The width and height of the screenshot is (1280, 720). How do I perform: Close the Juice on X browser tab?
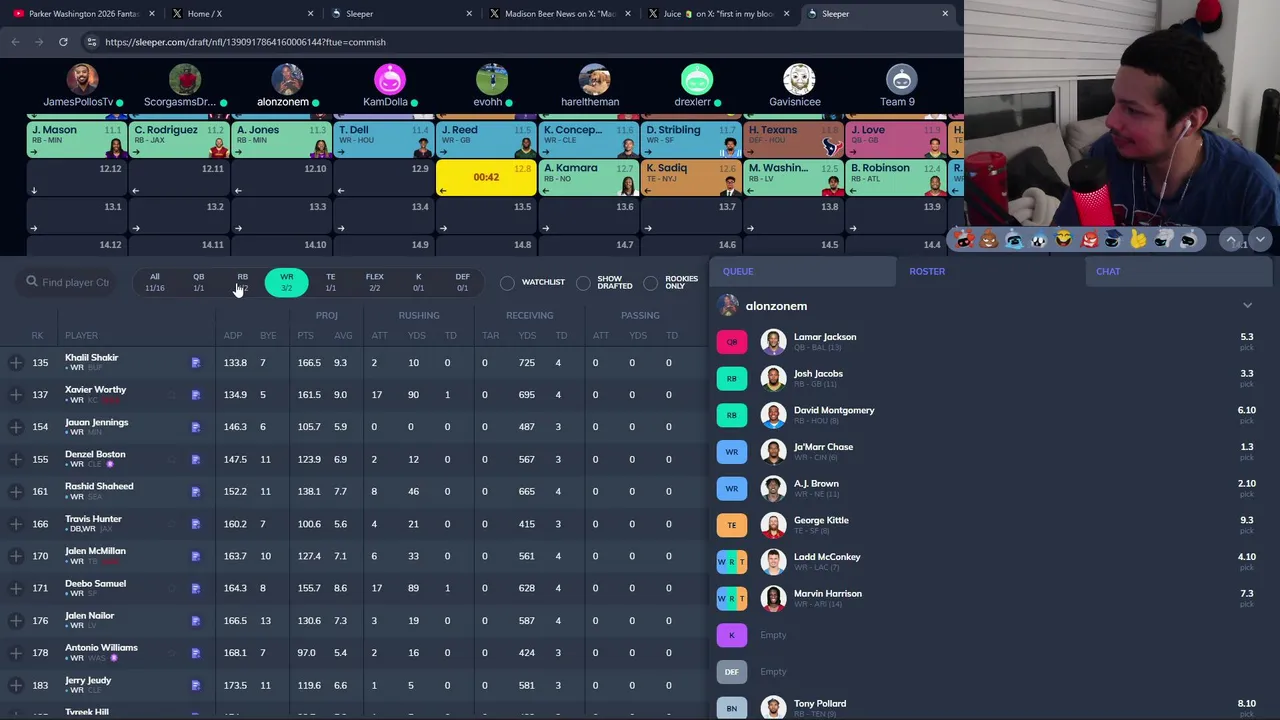point(787,14)
